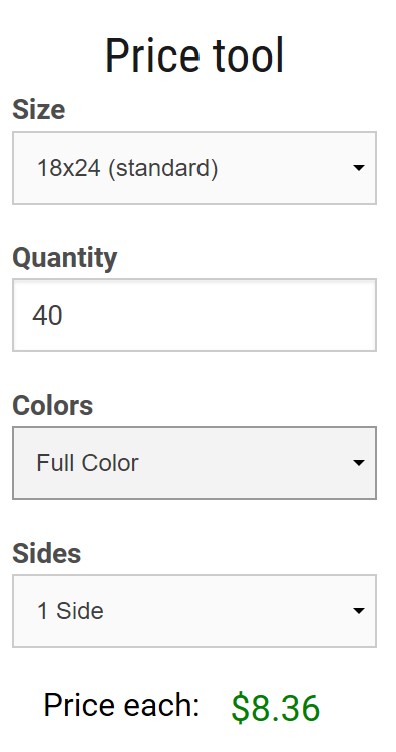Expand the Sides dropdown

(194, 611)
